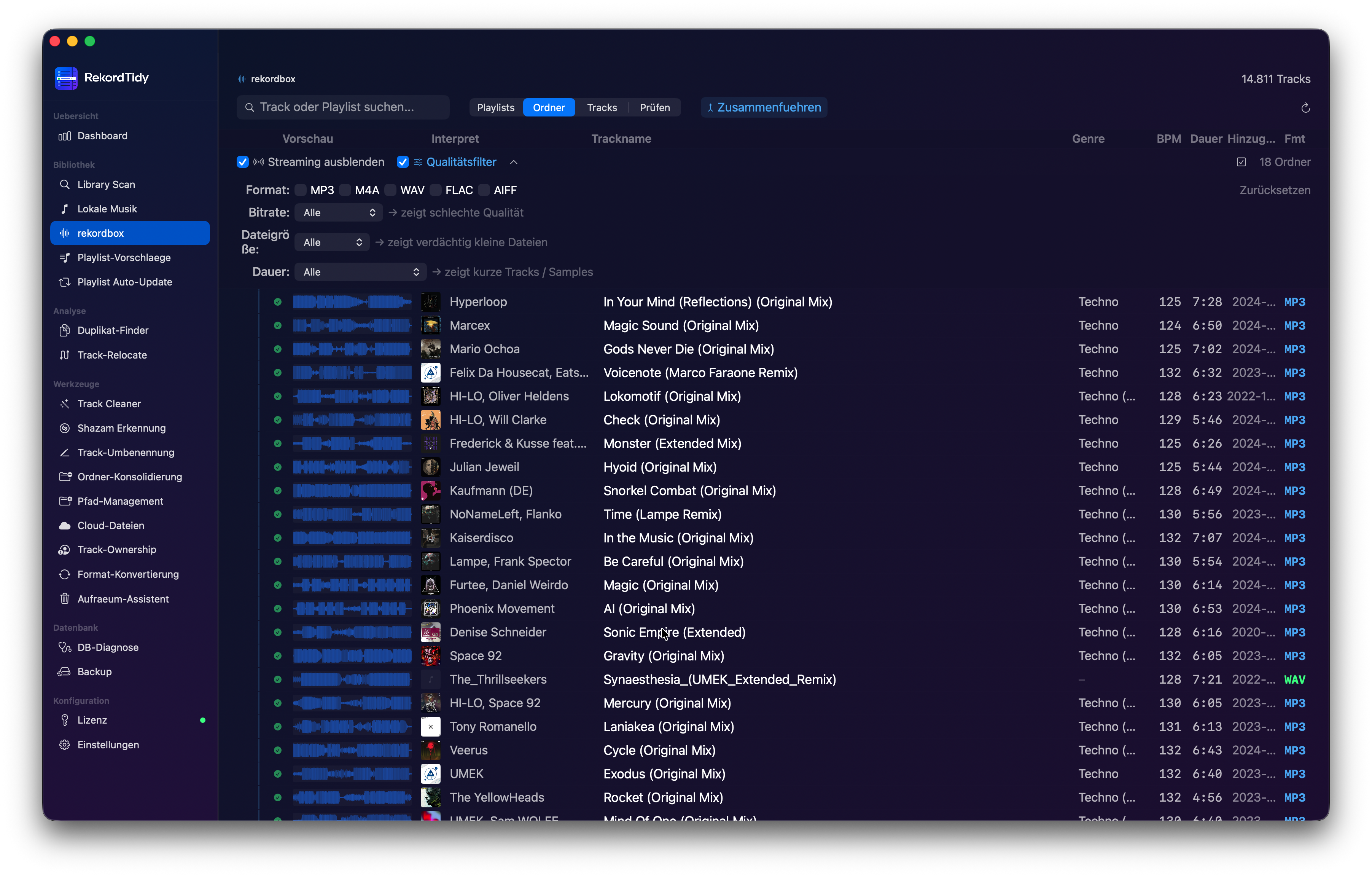Sort by the Interpret column header

tap(455, 139)
